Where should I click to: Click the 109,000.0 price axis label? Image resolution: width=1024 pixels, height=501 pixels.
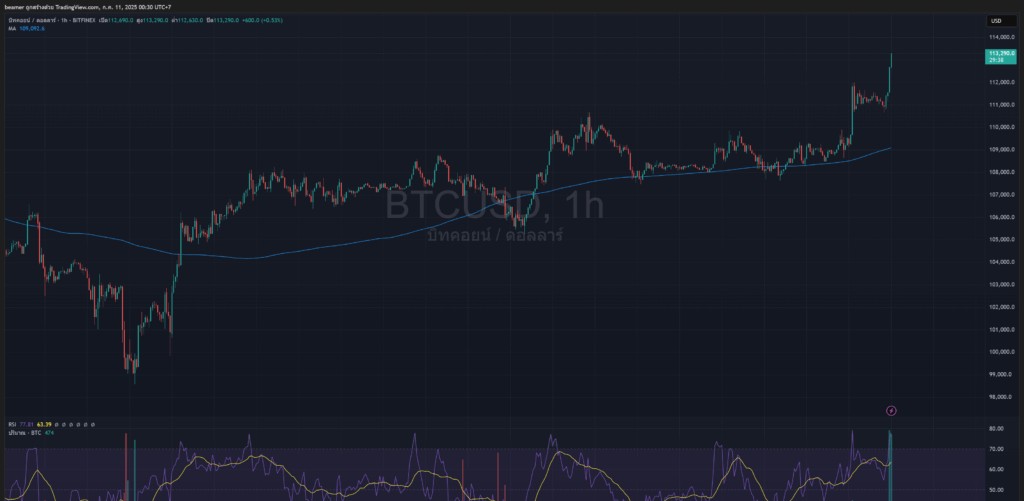coord(1001,150)
